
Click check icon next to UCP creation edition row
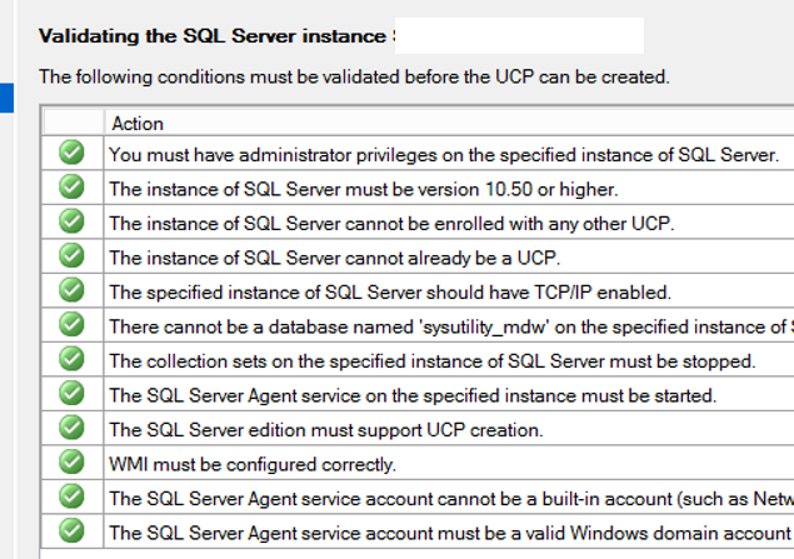click(x=71, y=428)
